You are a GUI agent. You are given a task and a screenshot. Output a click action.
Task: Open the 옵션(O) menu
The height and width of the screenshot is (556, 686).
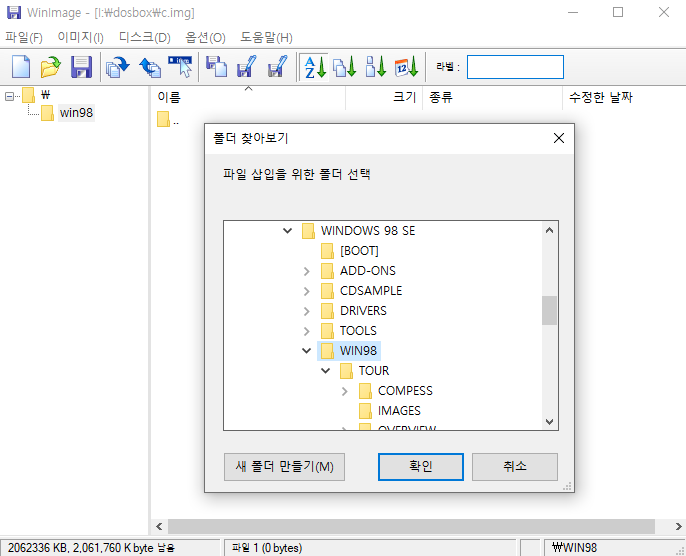point(205,38)
